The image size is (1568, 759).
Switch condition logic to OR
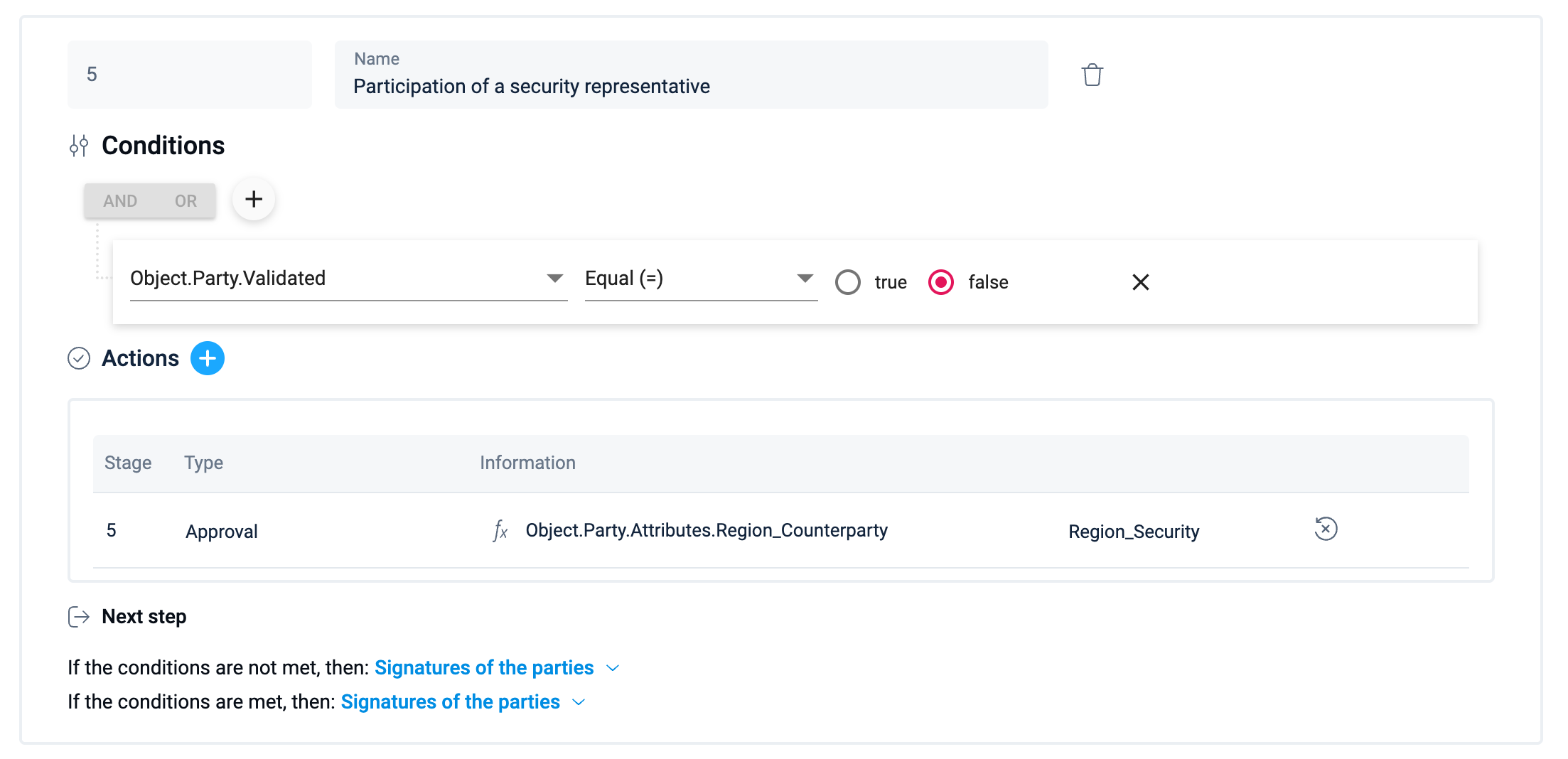pos(186,201)
